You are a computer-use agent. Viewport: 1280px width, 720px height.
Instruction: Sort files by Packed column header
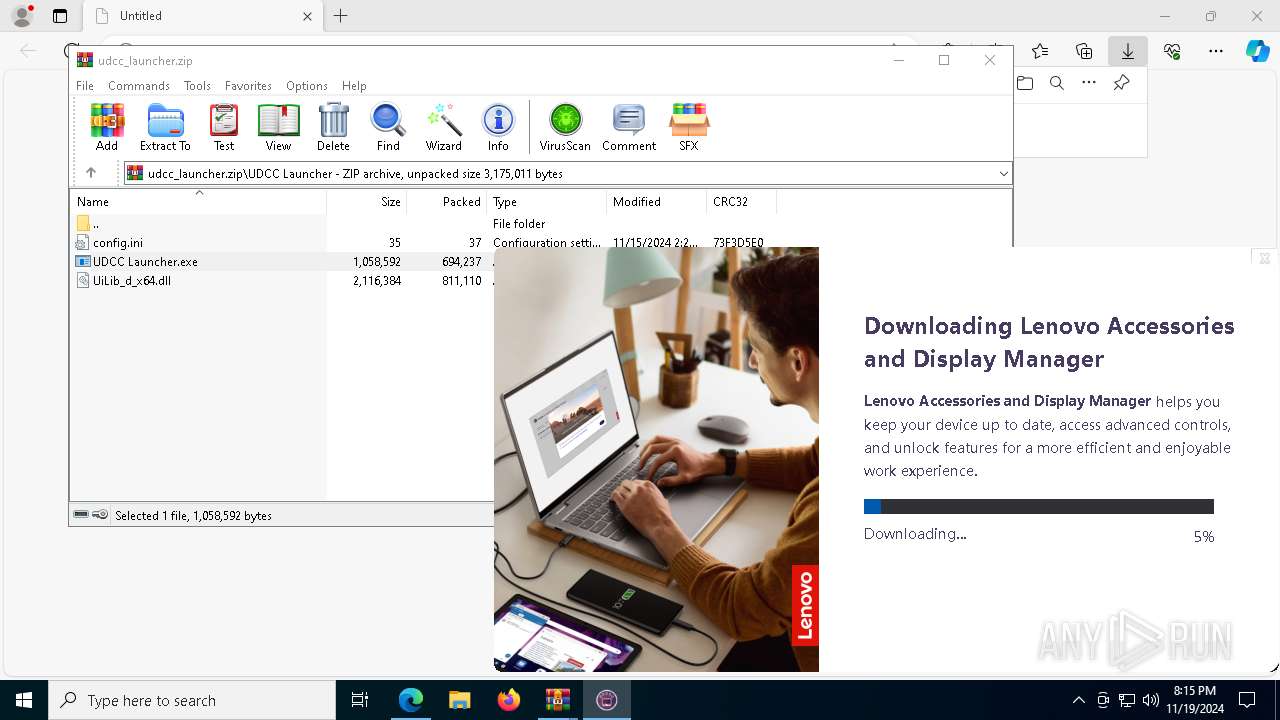pyautogui.click(x=447, y=202)
